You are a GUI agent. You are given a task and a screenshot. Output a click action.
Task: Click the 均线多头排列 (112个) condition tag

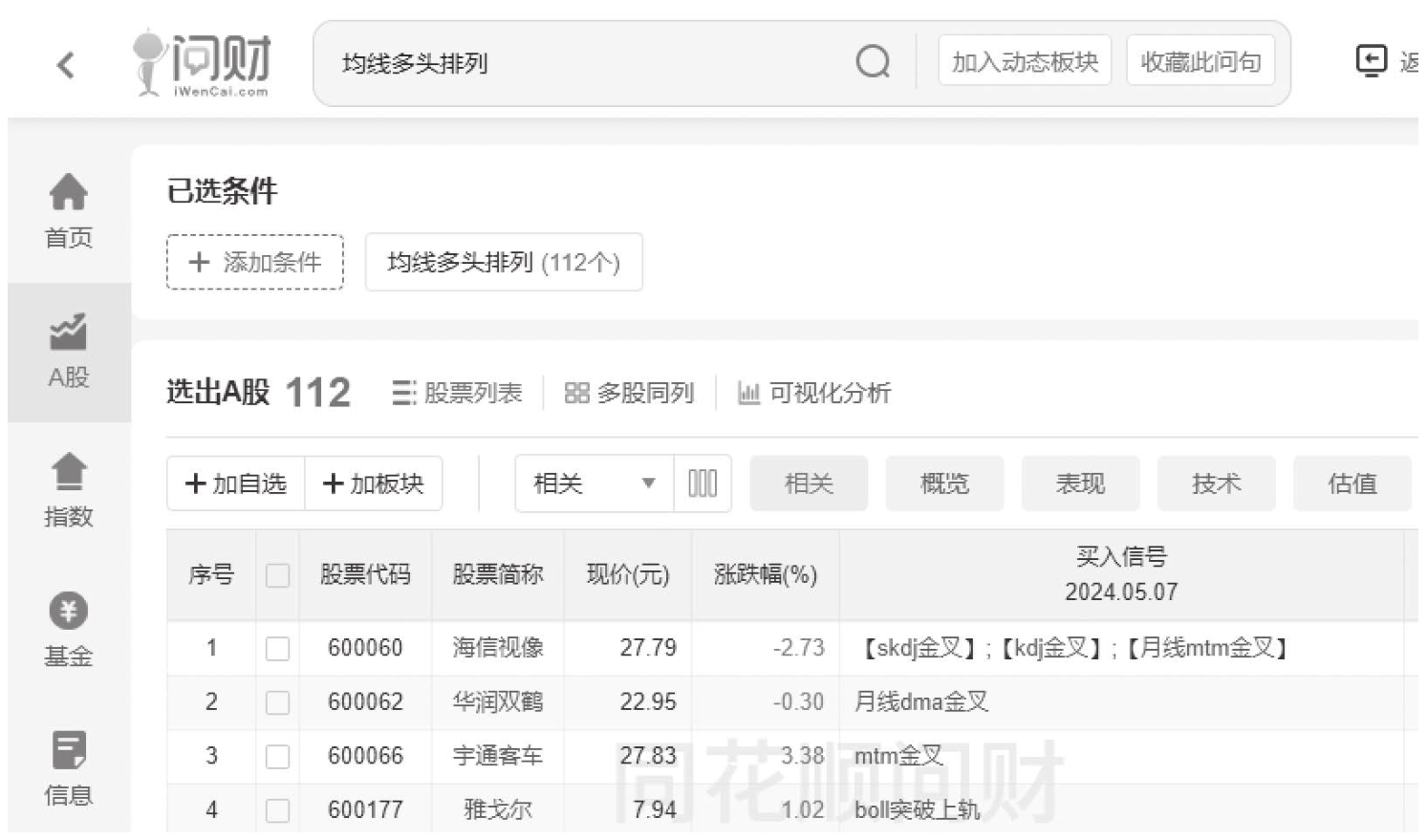504,262
